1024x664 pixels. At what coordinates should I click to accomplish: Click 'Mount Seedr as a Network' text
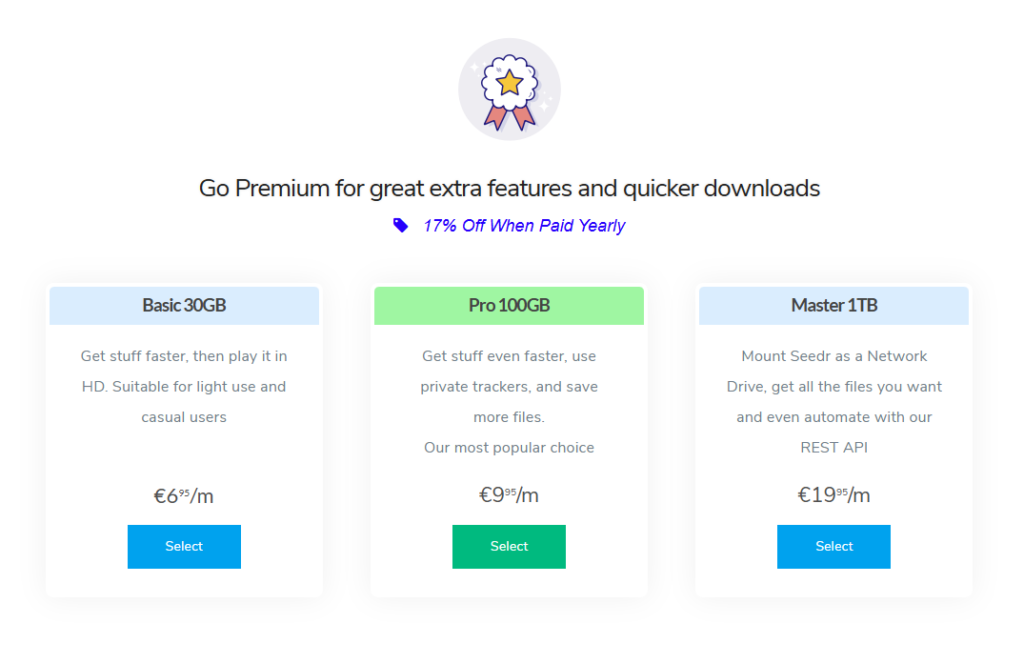(834, 356)
